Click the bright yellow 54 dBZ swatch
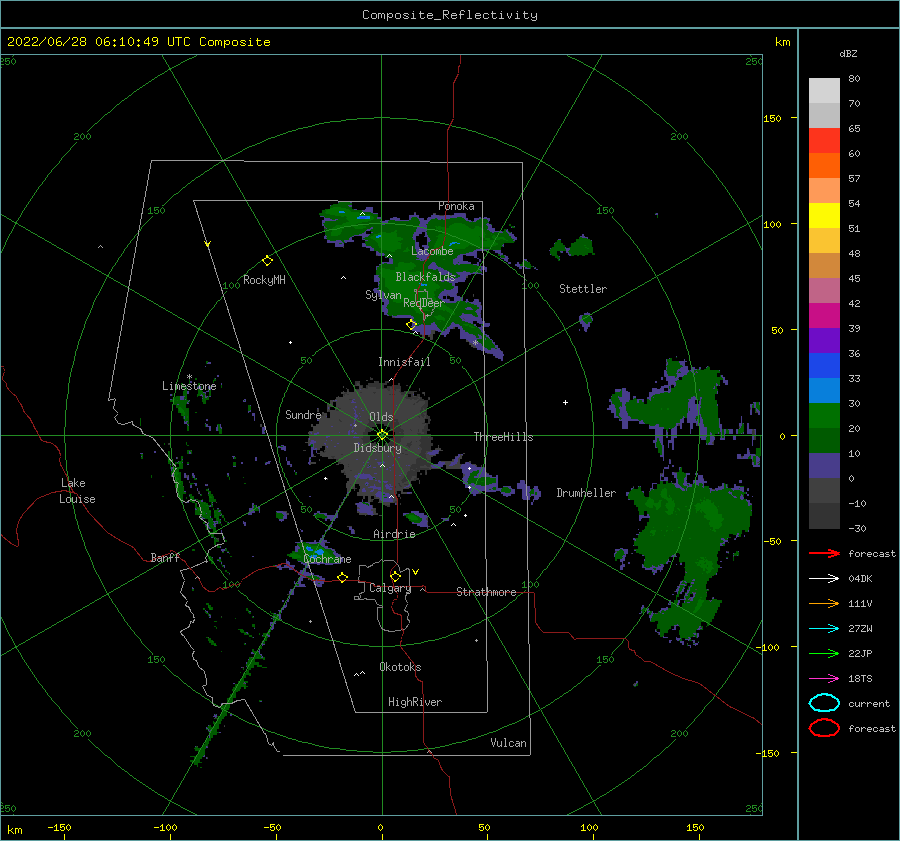This screenshot has height=841, width=900. pos(824,215)
